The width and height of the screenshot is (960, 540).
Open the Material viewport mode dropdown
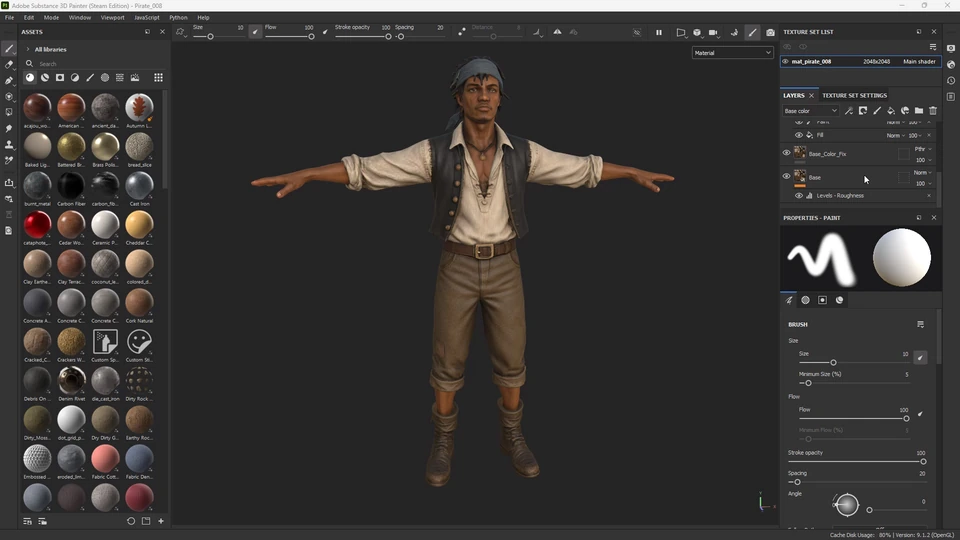[x=732, y=53]
